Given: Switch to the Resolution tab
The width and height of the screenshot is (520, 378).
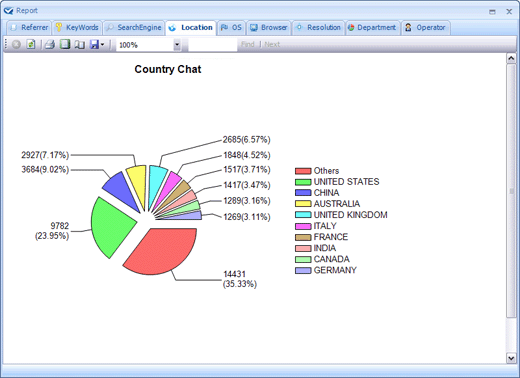Looking at the screenshot, I should click(x=318, y=28).
